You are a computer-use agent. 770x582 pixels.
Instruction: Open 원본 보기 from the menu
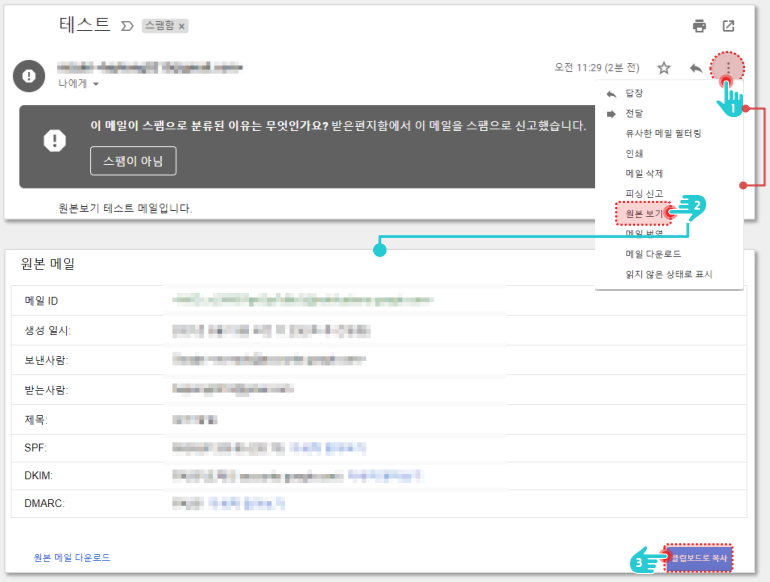(x=644, y=214)
